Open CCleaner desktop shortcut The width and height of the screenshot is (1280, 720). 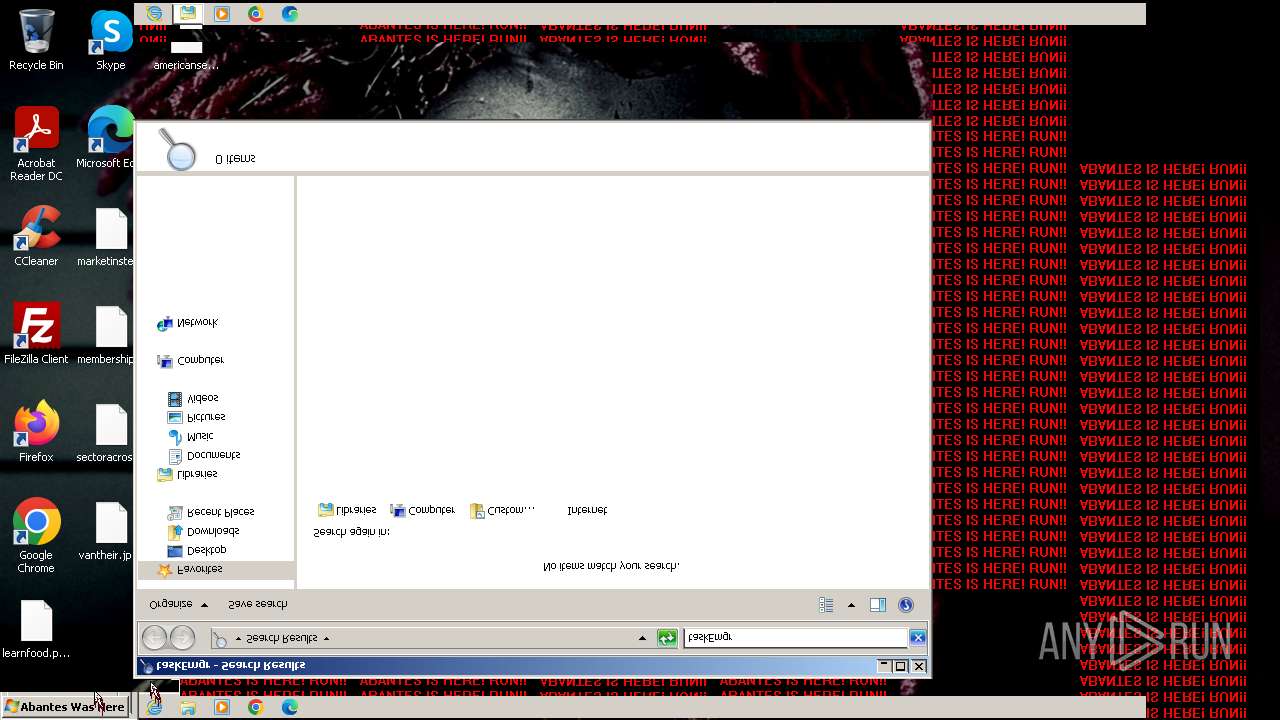click(x=36, y=236)
